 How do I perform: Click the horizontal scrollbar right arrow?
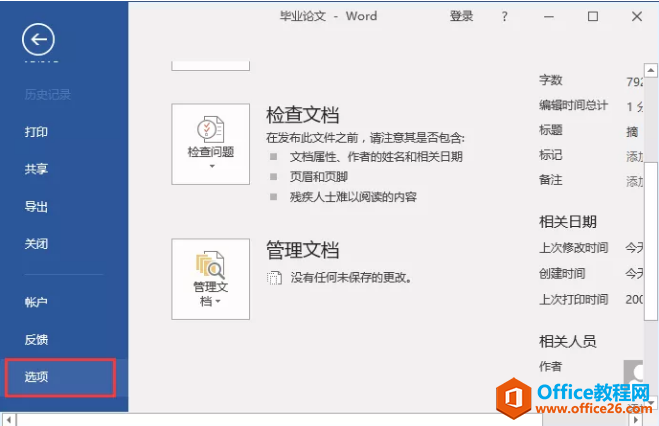pyautogui.click(x=636, y=419)
